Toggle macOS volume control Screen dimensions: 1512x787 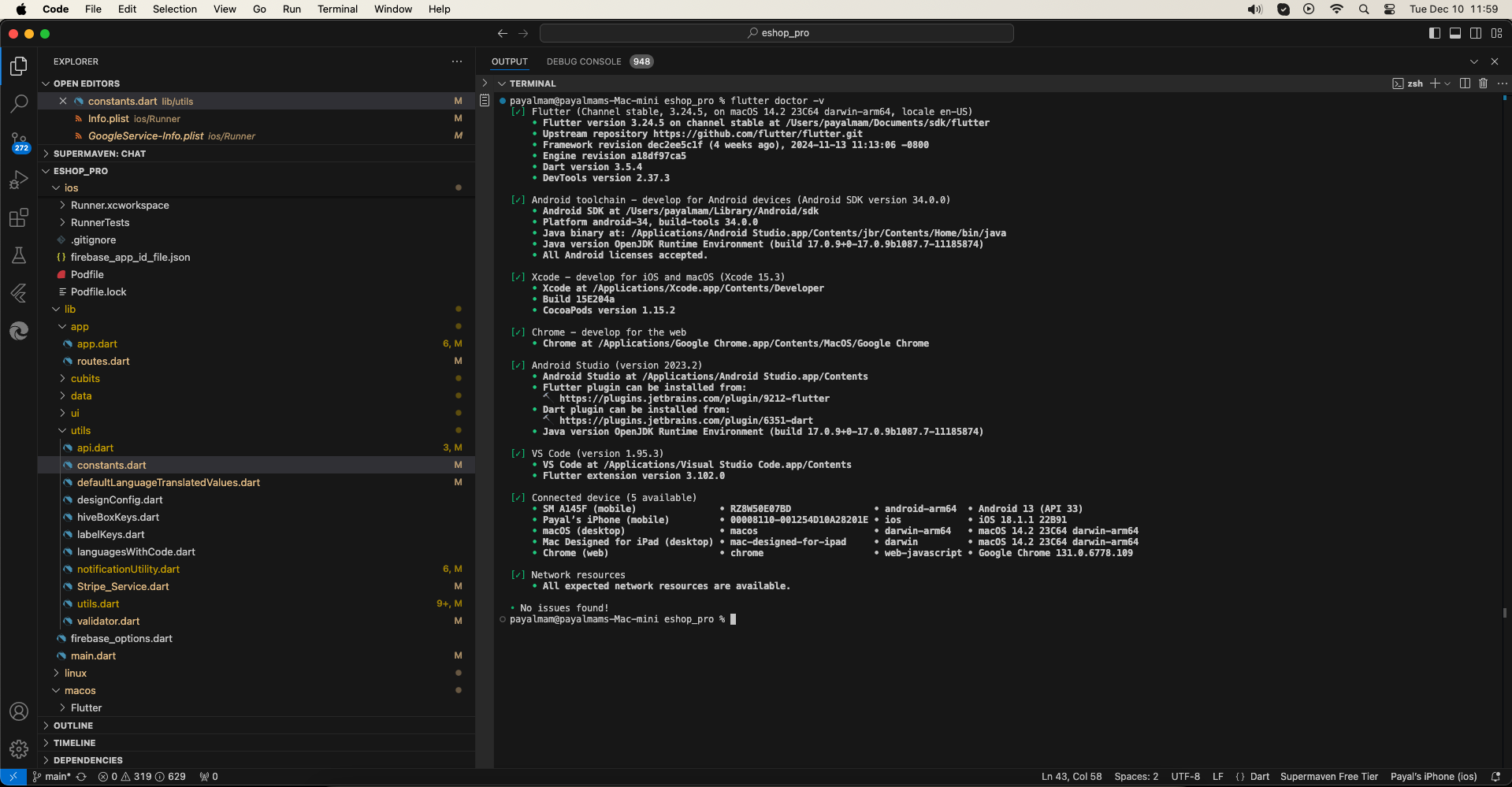[x=1255, y=9]
